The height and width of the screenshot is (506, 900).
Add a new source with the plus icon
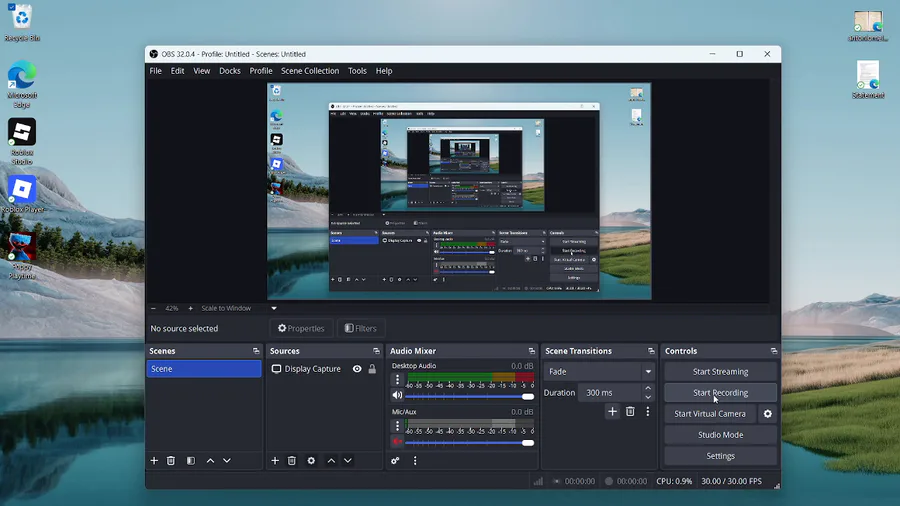click(x=275, y=461)
